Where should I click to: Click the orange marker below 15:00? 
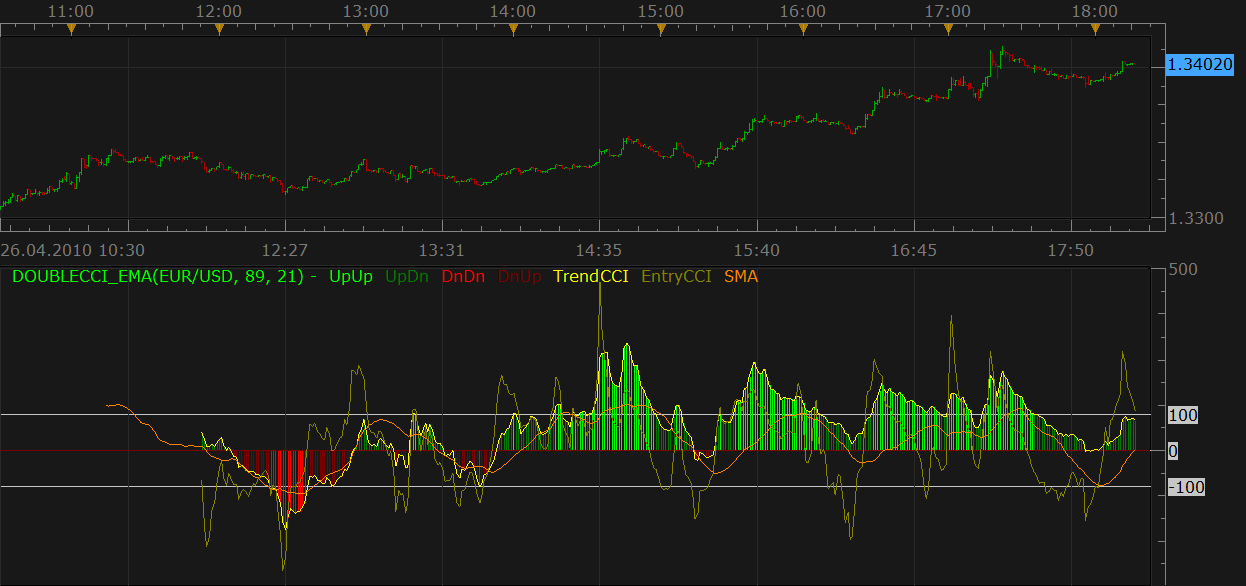coord(661,30)
